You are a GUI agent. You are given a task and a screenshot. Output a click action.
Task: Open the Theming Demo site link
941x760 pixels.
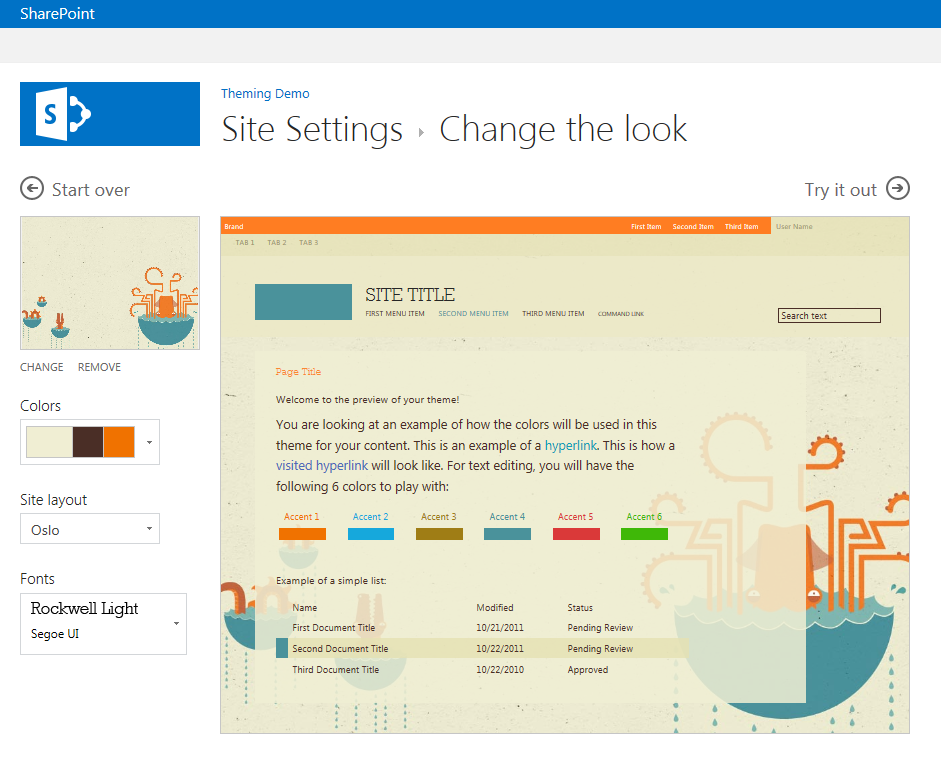(x=265, y=94)
